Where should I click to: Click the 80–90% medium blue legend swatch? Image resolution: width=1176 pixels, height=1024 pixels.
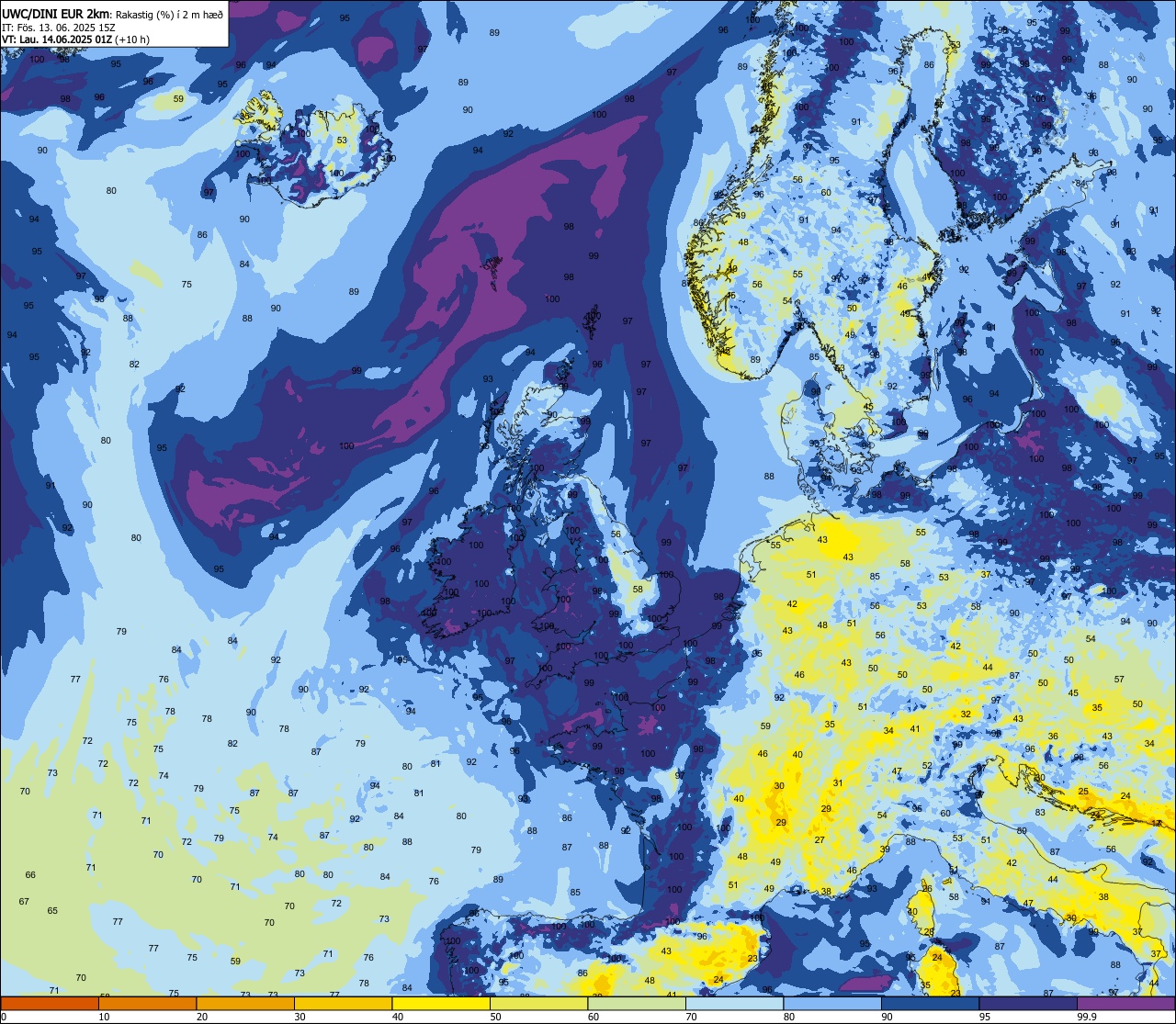(x=832, y=1004)
